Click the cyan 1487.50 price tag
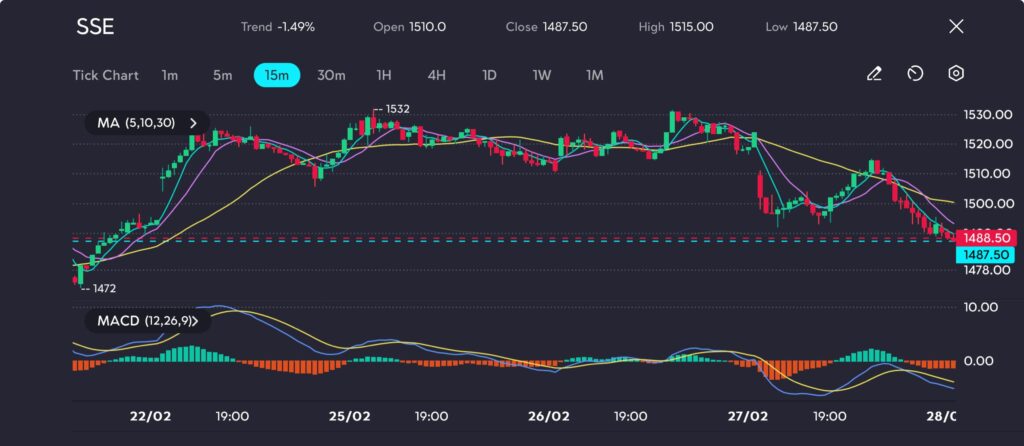This screenshot has height=446, width=1024. (x=985, y=255)
